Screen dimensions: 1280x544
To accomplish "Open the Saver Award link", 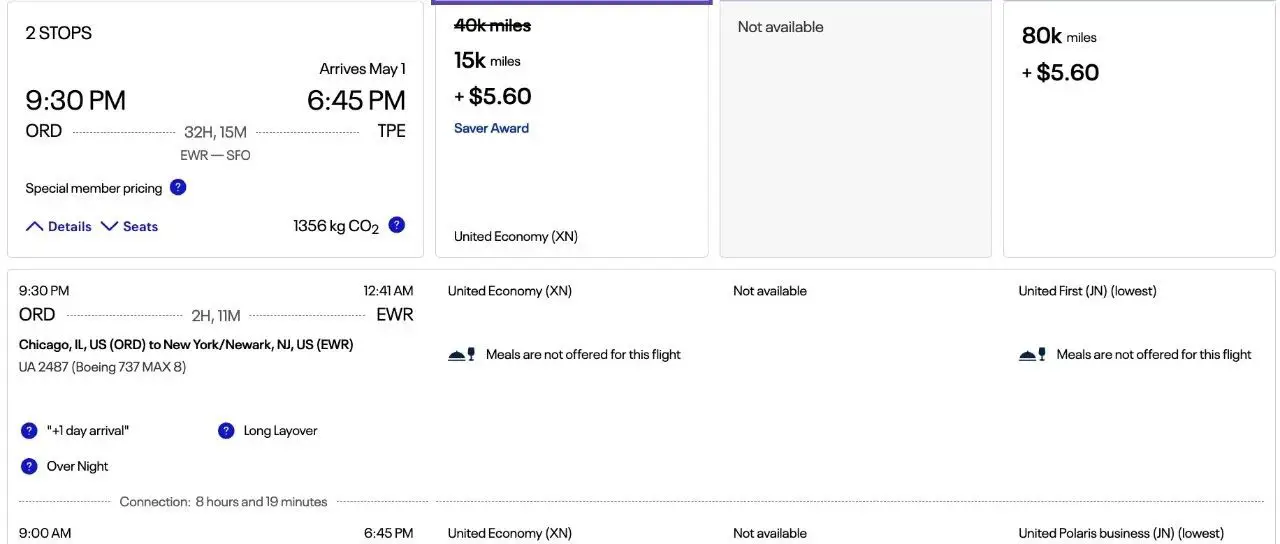I will point(491,128).
